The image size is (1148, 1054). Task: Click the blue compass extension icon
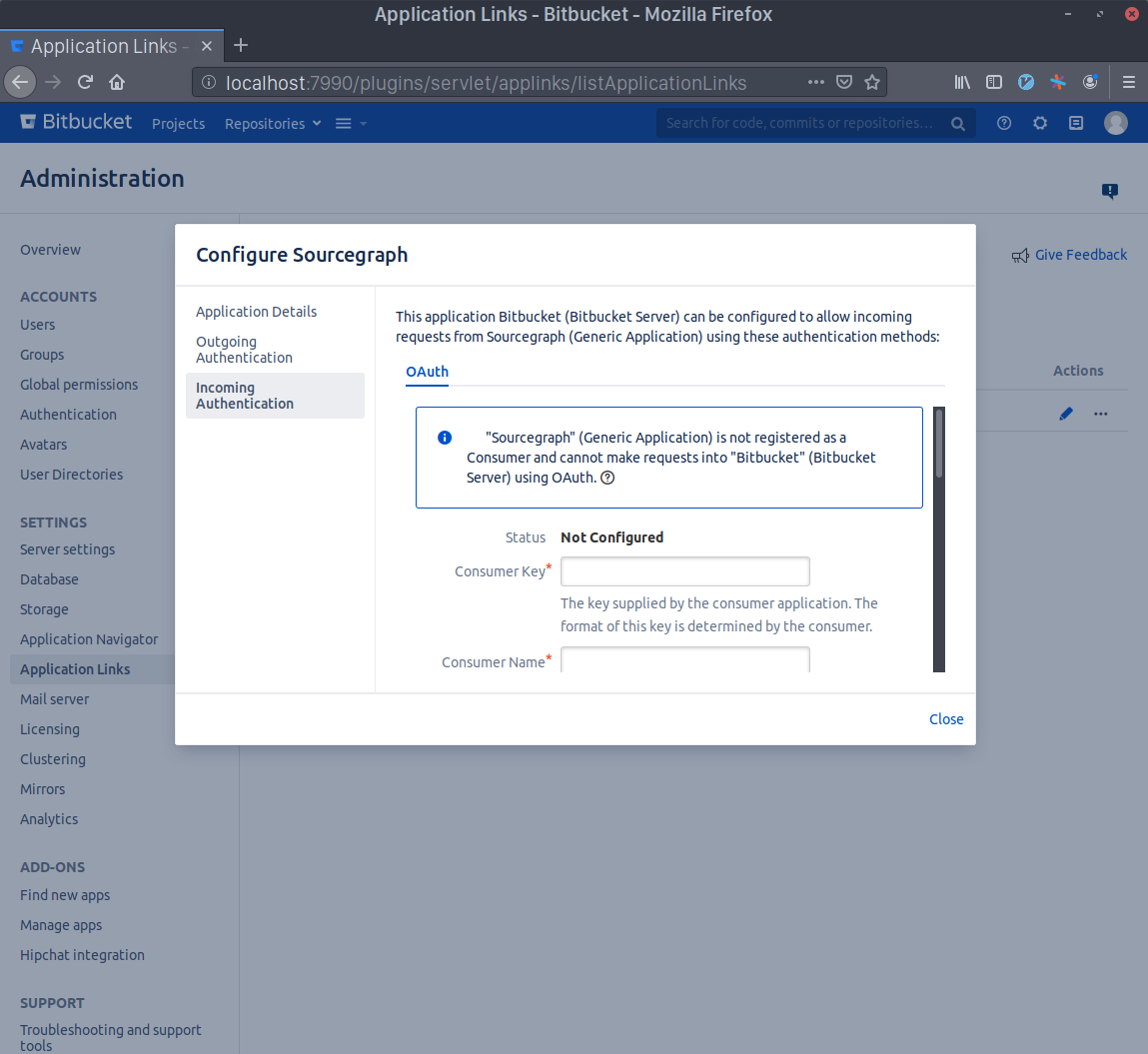pos(1026,82)
